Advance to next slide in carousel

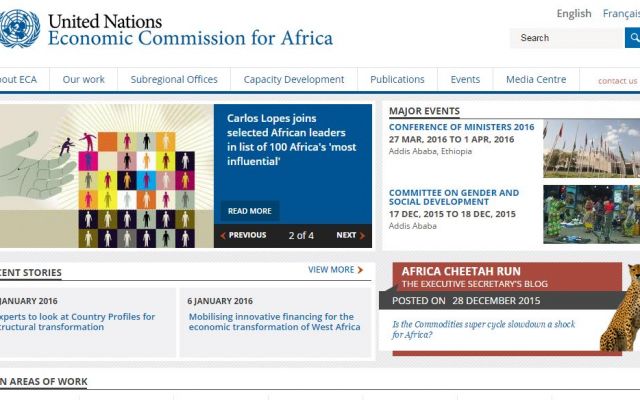pyautogui.click(x=350, y=235)
